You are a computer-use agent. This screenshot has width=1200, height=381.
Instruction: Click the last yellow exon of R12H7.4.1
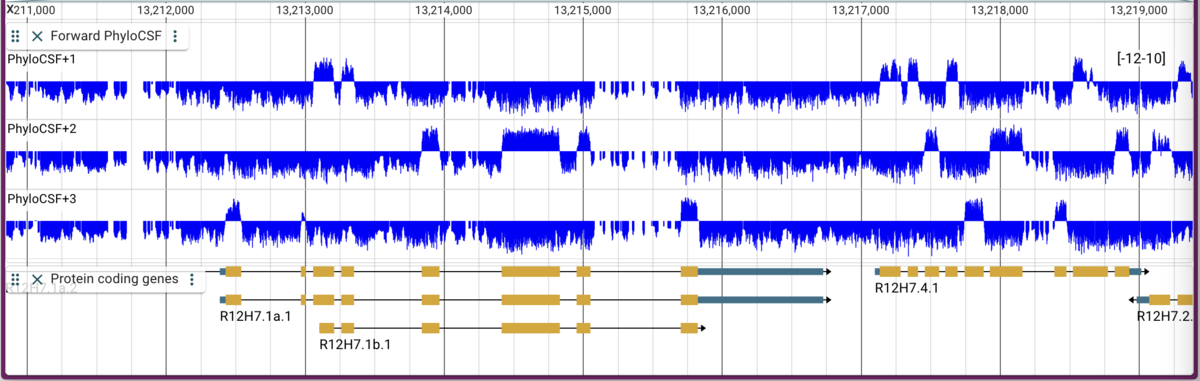click(1122, 271)
